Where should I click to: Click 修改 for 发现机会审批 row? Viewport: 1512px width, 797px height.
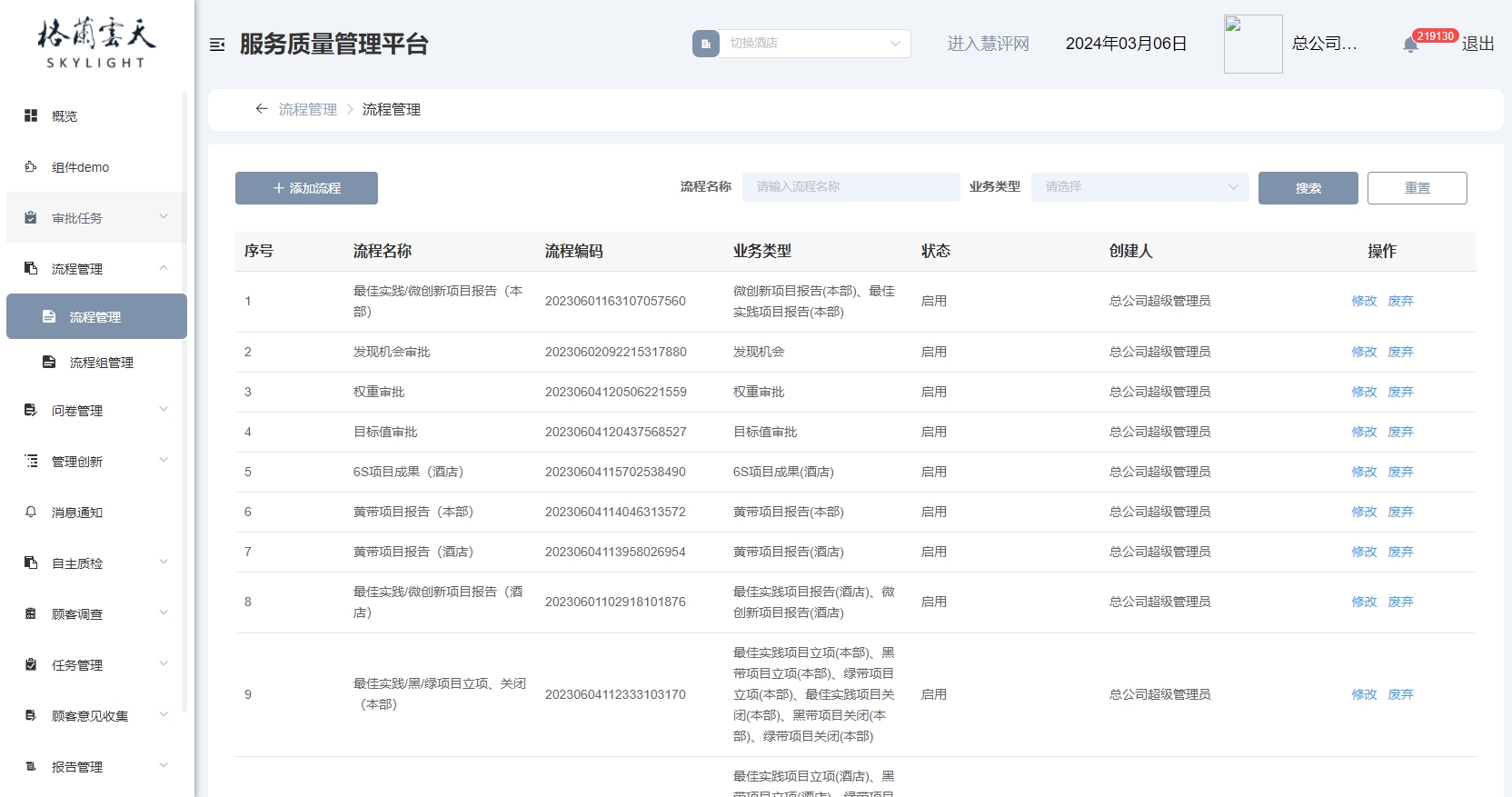[x=1364, y=352]
